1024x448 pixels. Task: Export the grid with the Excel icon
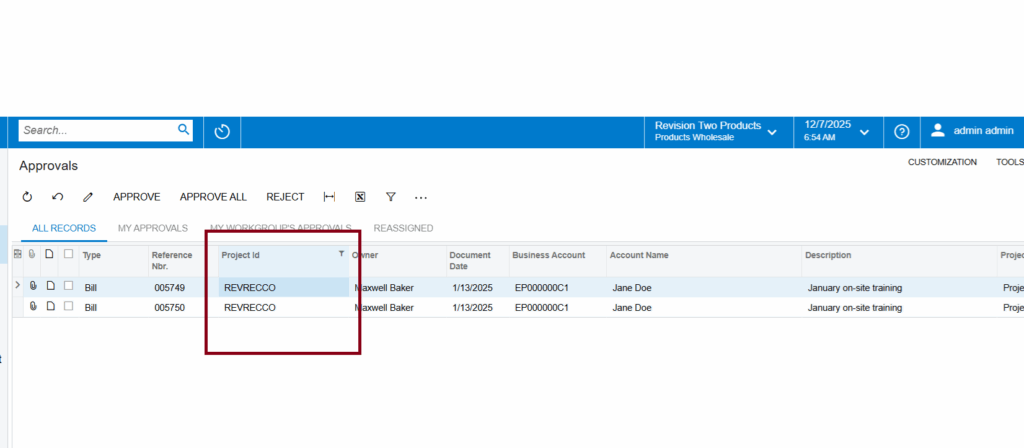click(x=360, y=197)
